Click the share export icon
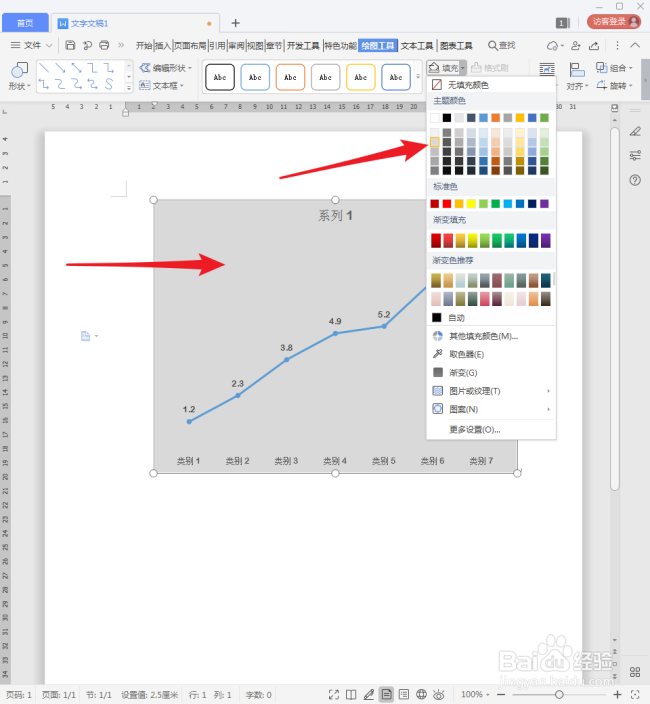This screenshot has height=704, width=650. [594, 45]
